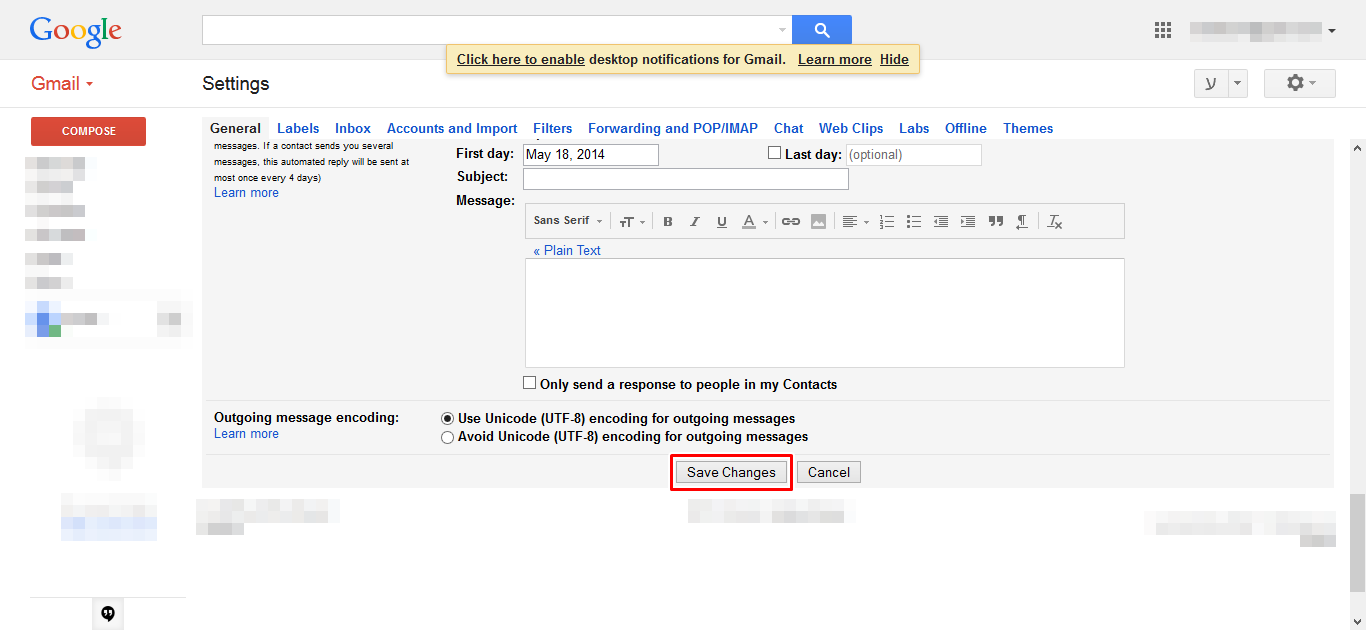This screenshot has width=1366, height=630.
Task: Open the Sans Serif font dropdown
Action: point(568,221)
